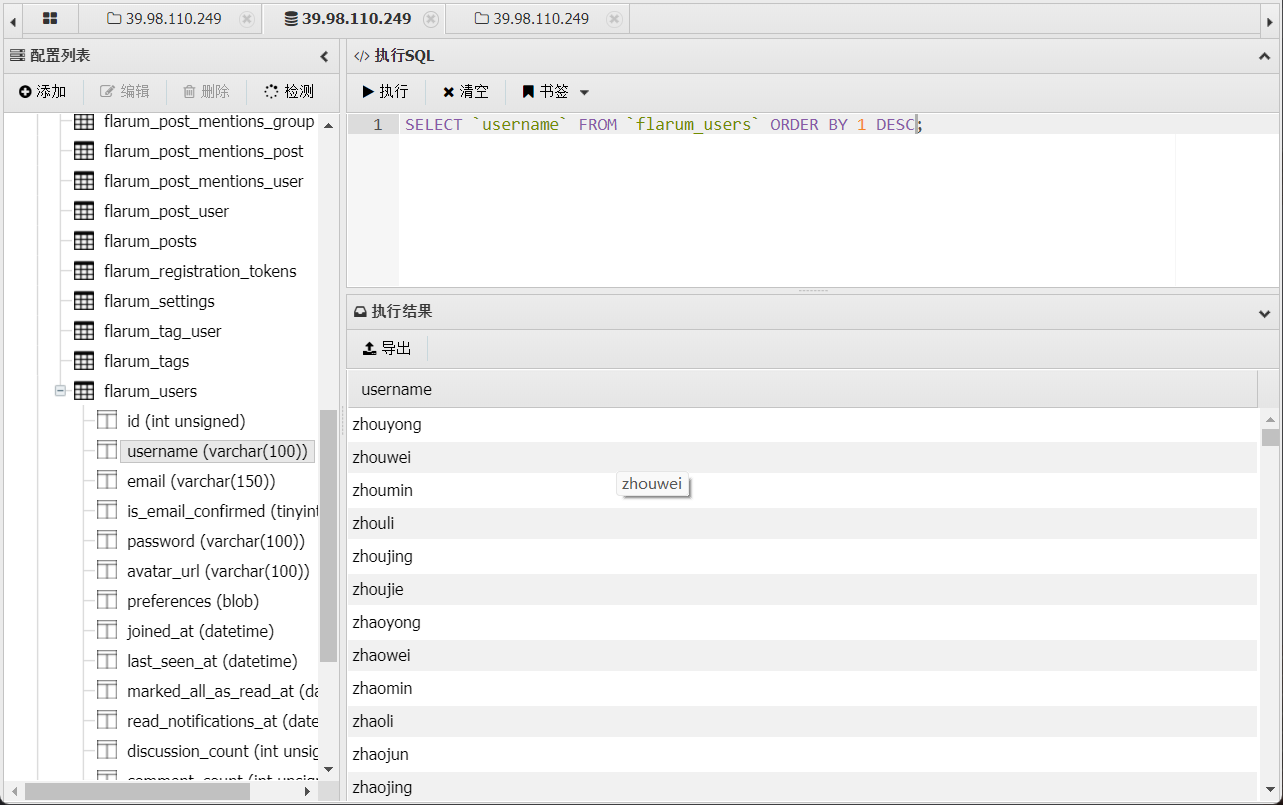Select the flarum_registration_tokens table
Image resolution: width=1283 pixels, height=805 pixels.
(200, 271)
